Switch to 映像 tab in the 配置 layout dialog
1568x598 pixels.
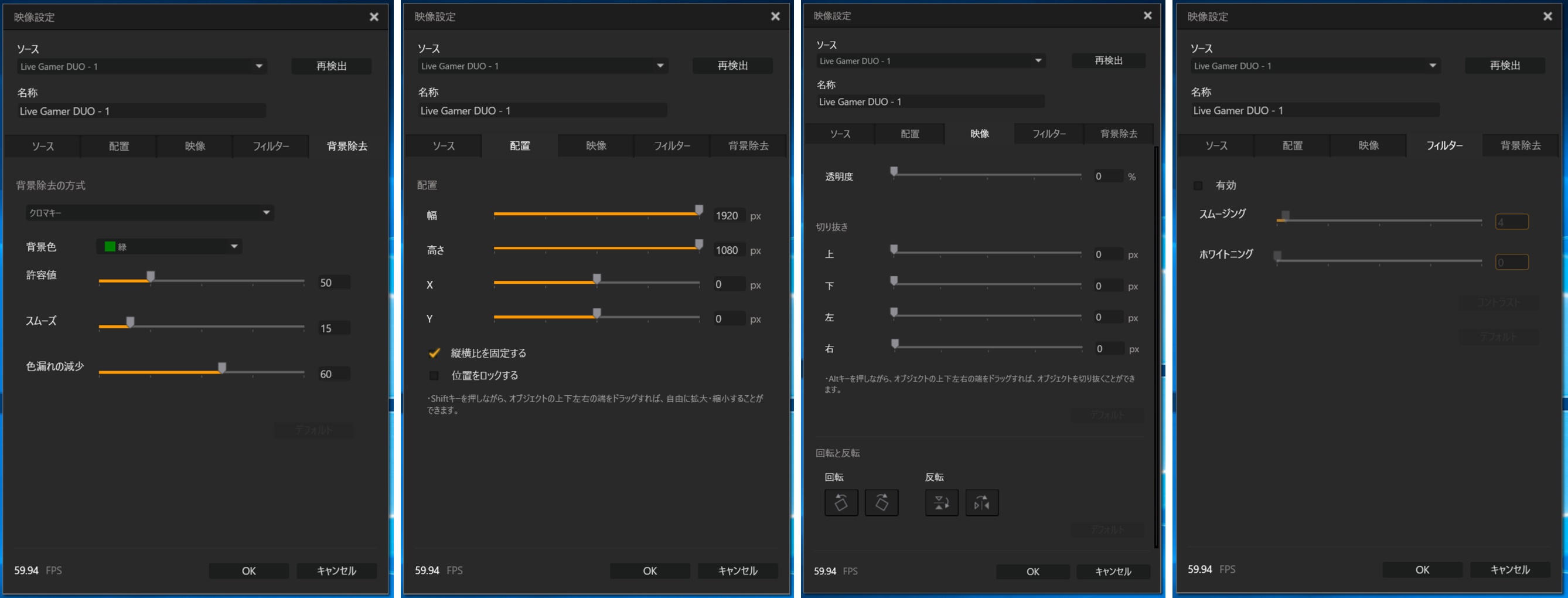(596, 145)
